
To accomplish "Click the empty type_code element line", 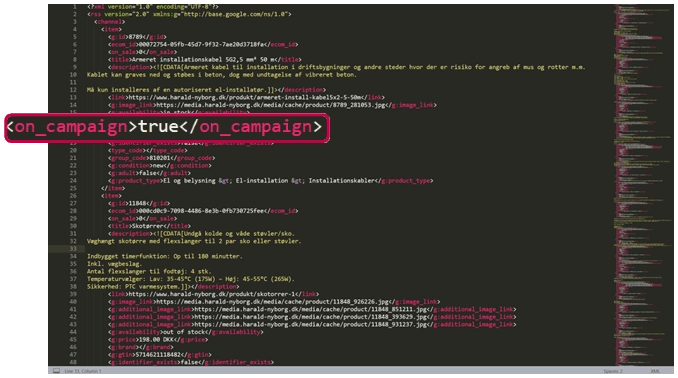I will [147, 151].
